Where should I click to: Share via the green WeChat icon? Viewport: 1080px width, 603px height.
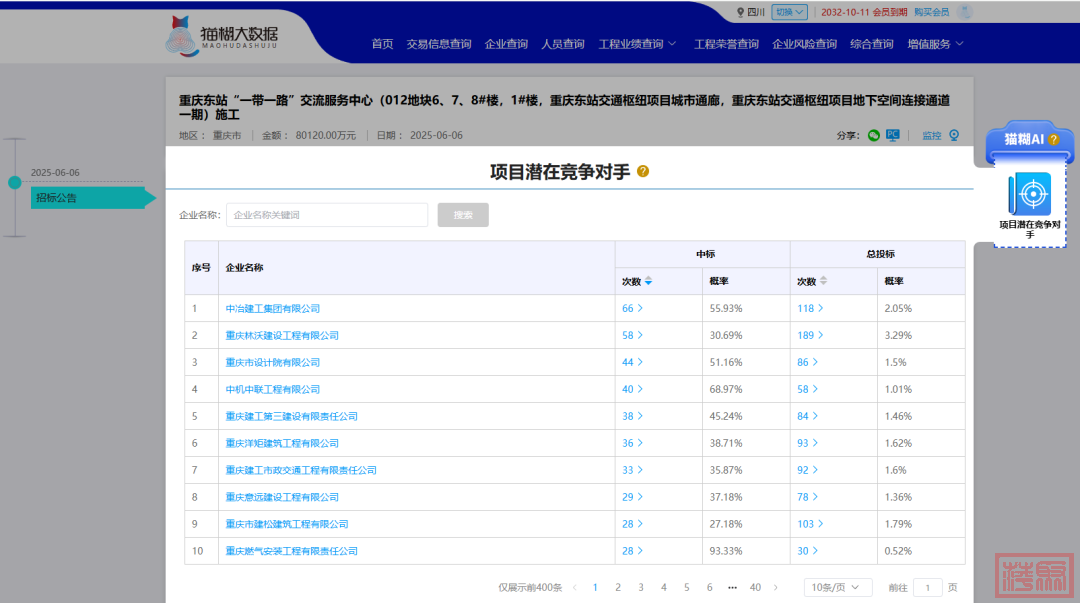tap(873, 135)
